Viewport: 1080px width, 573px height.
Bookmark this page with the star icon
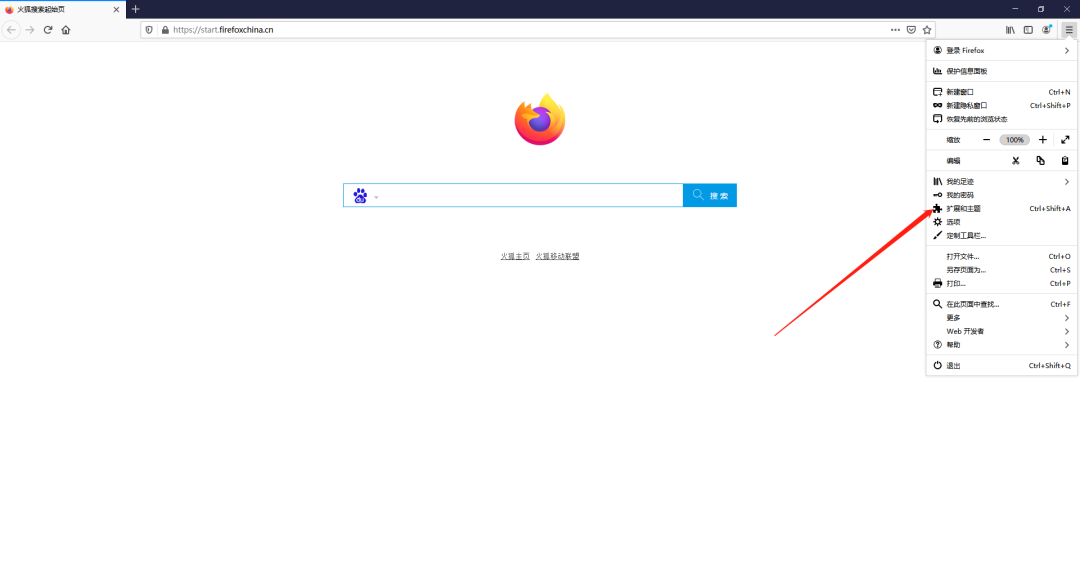(x=927, y=30)
